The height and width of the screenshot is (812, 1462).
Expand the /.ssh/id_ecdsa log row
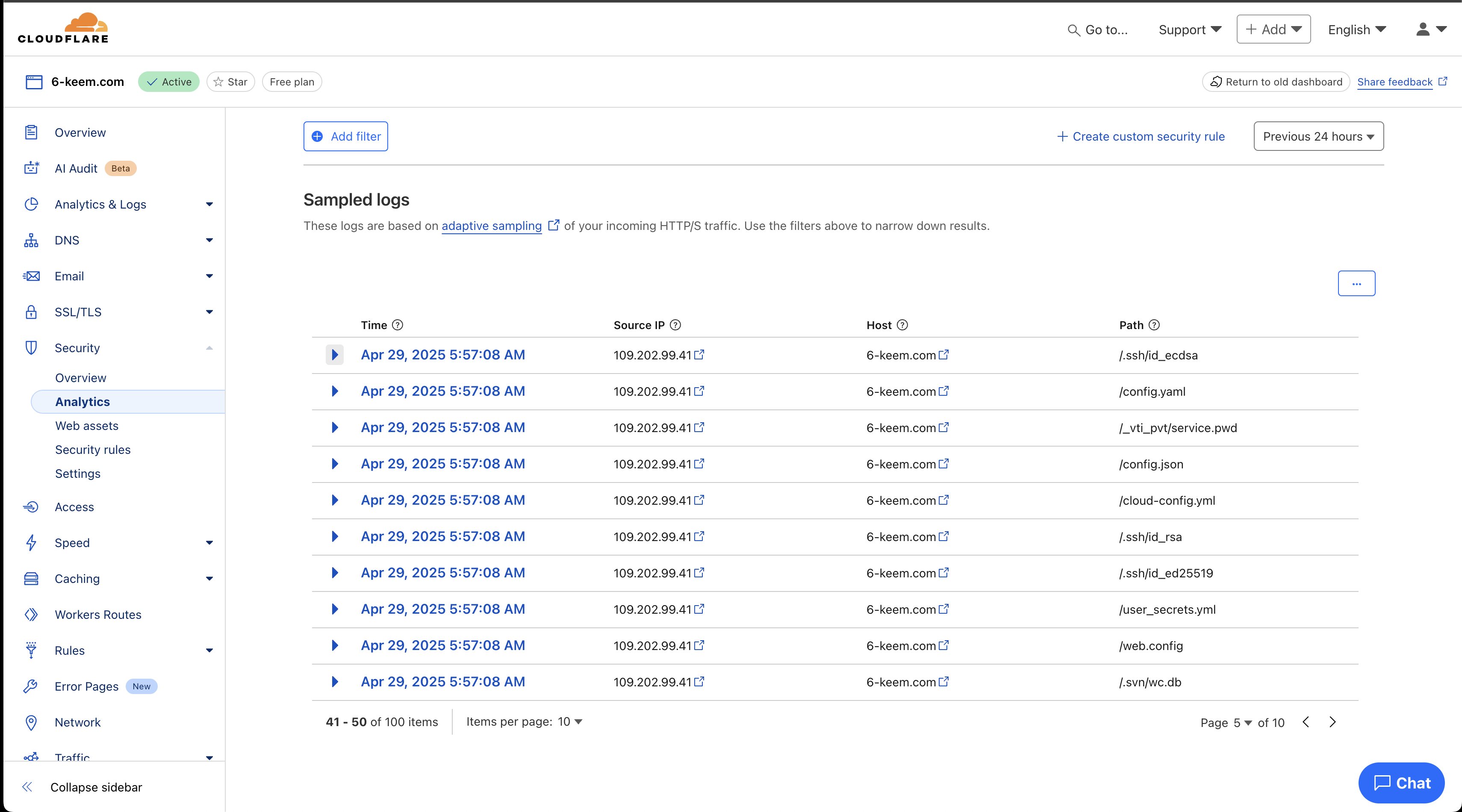point(335,355)
